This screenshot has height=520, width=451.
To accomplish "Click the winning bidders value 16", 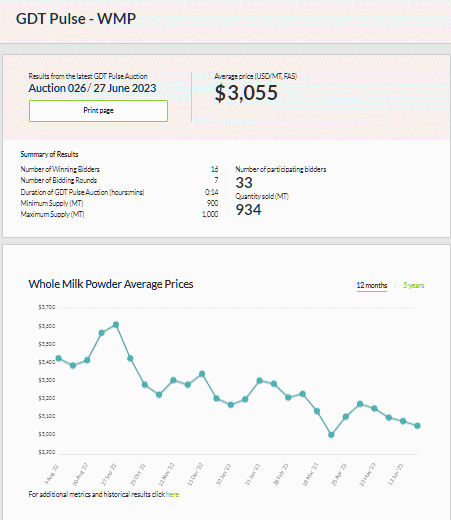I will [215, 169].
